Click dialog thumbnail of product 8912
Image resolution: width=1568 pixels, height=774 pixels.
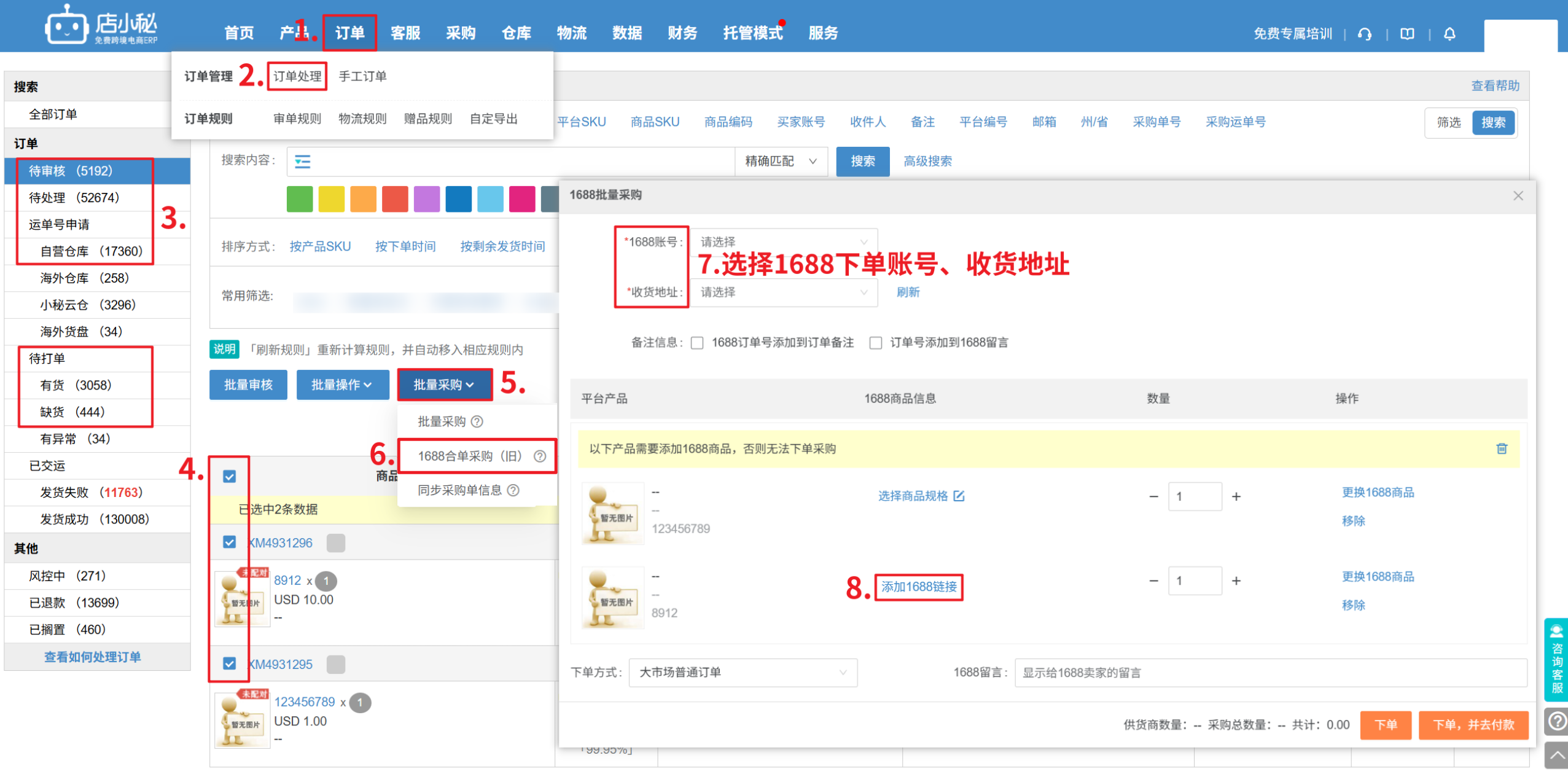tap(613, 598)
